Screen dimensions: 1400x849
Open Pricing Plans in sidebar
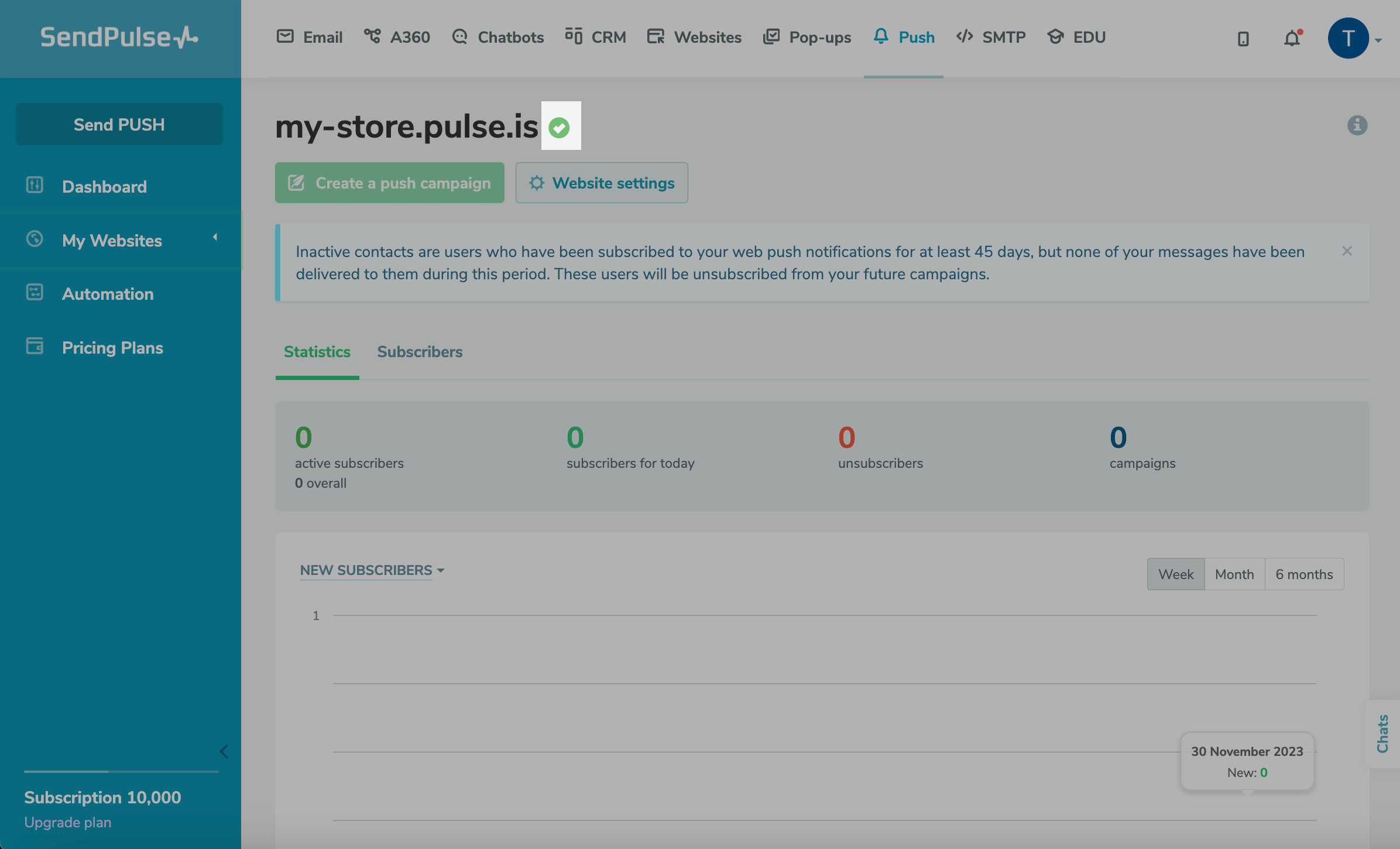pos(112,348)
